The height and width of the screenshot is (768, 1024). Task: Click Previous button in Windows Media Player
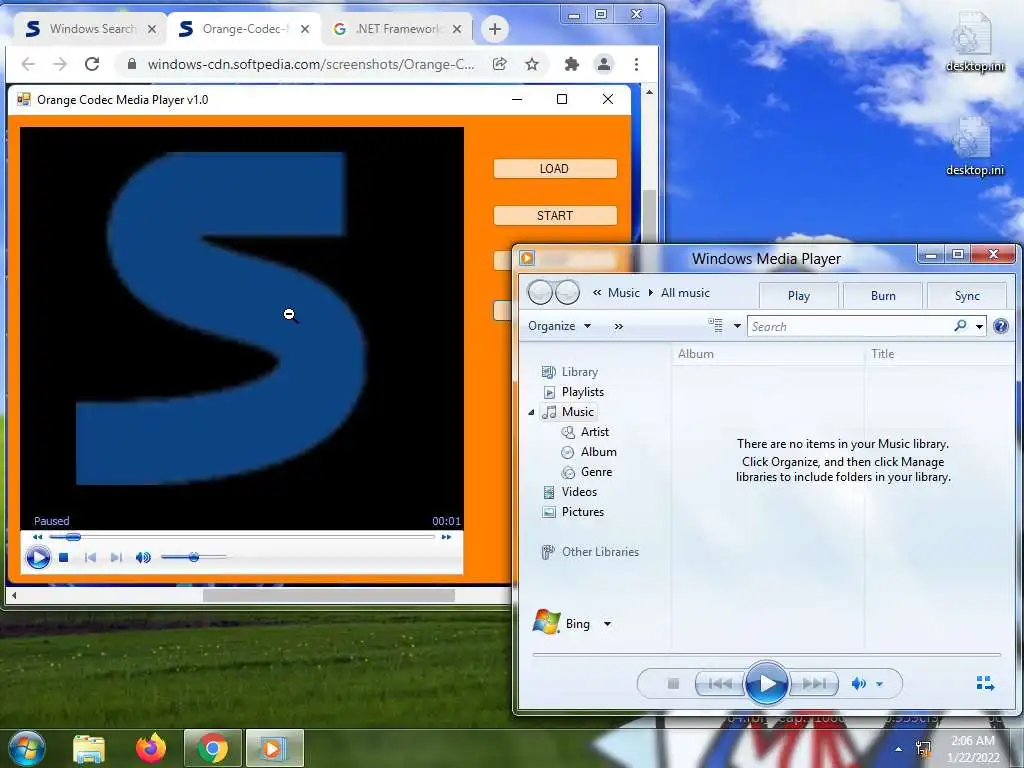coord(720,684)
